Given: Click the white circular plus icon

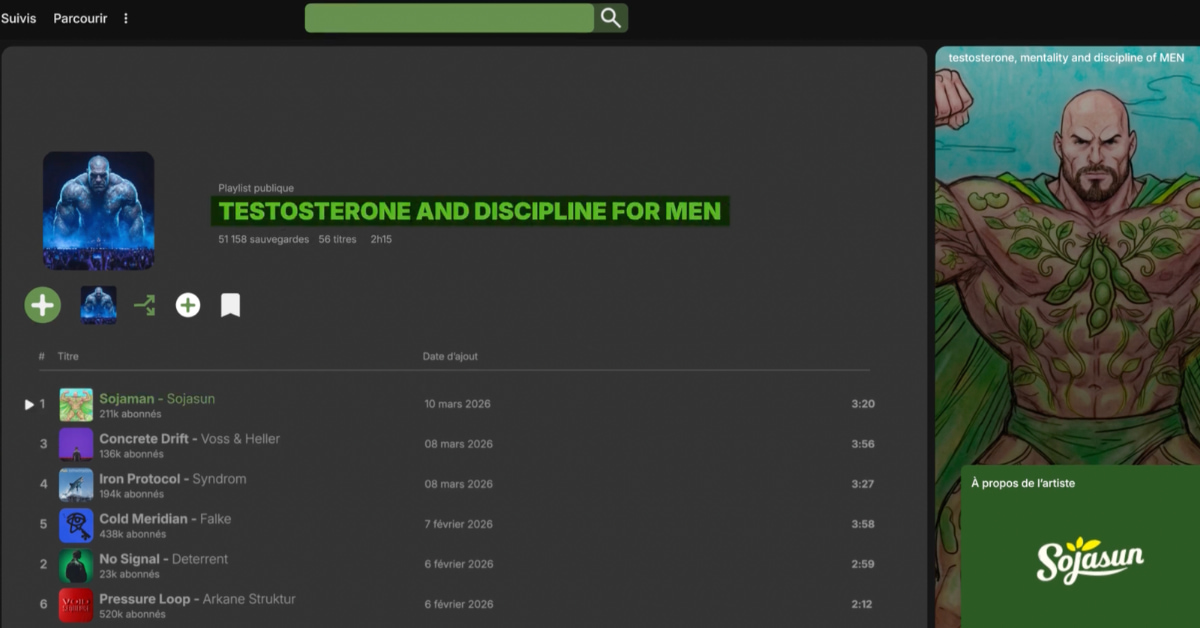Looking at the screenshot, I should 188,305.
